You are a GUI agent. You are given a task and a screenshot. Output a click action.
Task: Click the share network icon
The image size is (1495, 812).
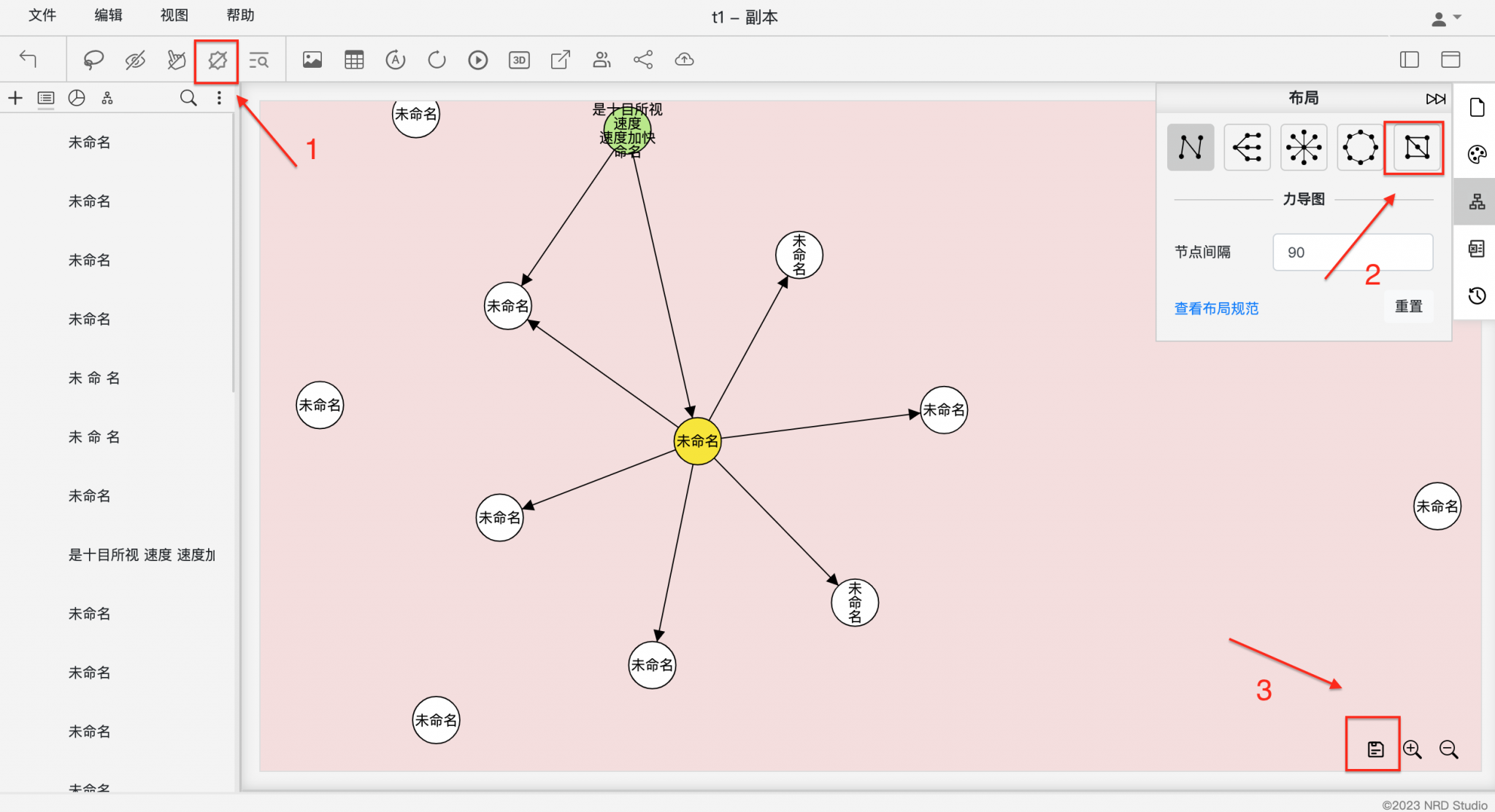[x=643, y=60]
